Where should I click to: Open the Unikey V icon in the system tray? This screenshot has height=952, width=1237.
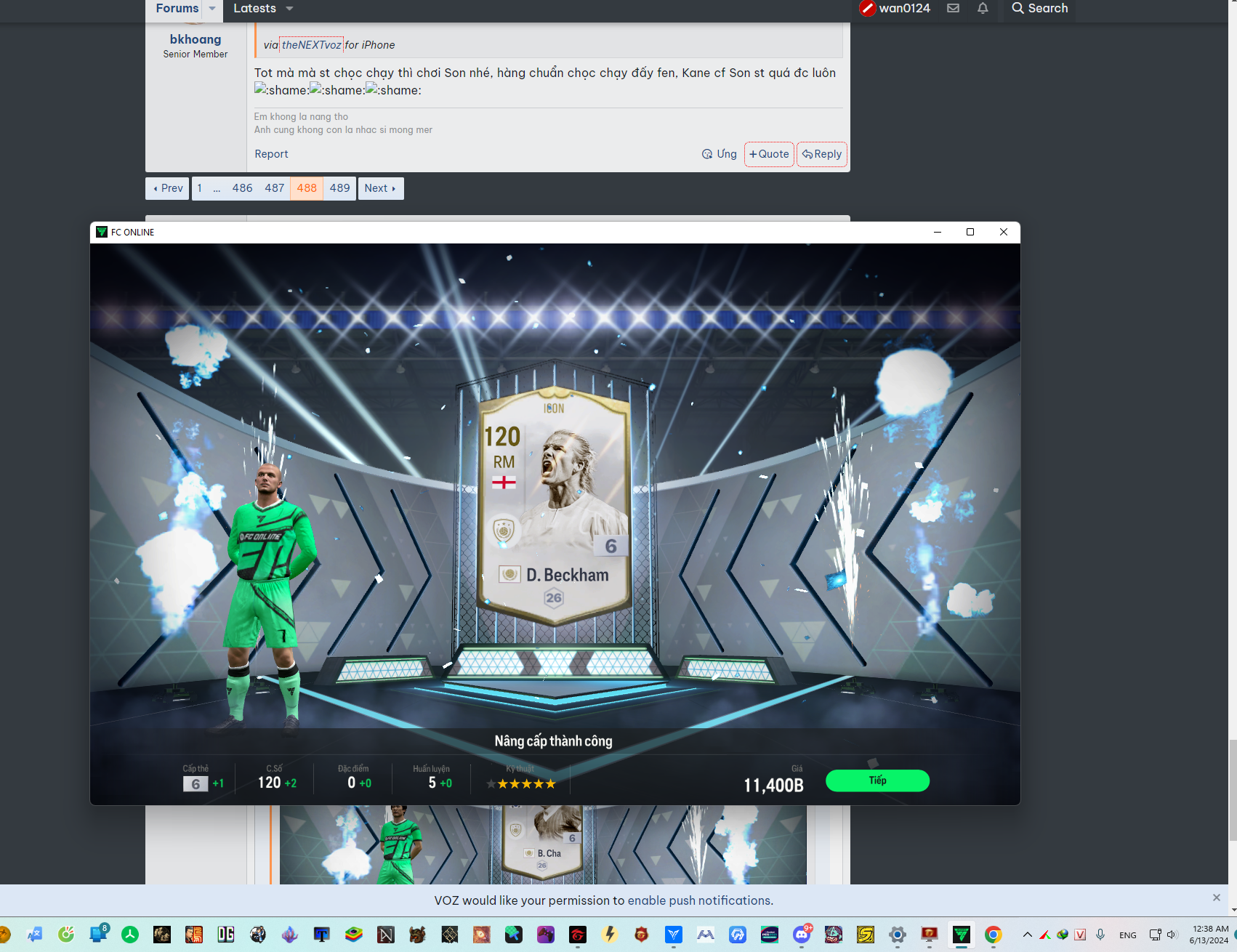point(1081,935)
